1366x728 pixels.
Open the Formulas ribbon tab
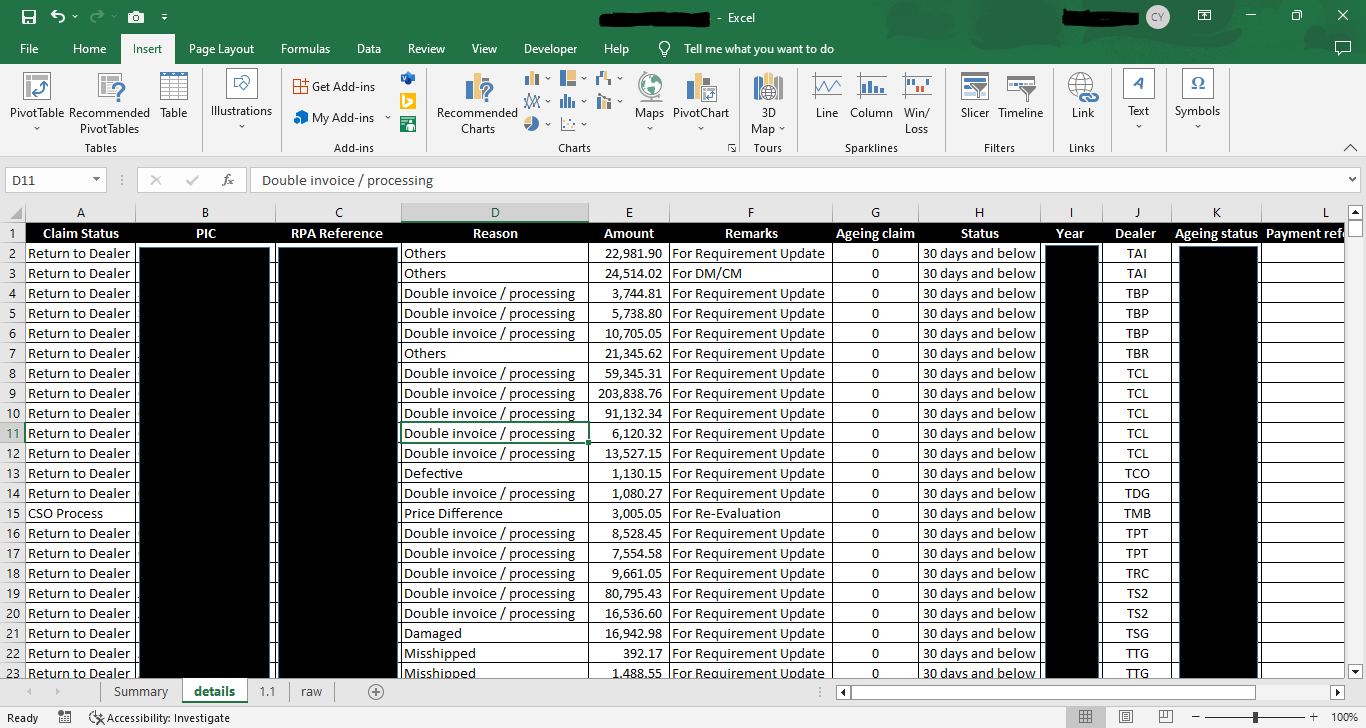click(305, 49)
